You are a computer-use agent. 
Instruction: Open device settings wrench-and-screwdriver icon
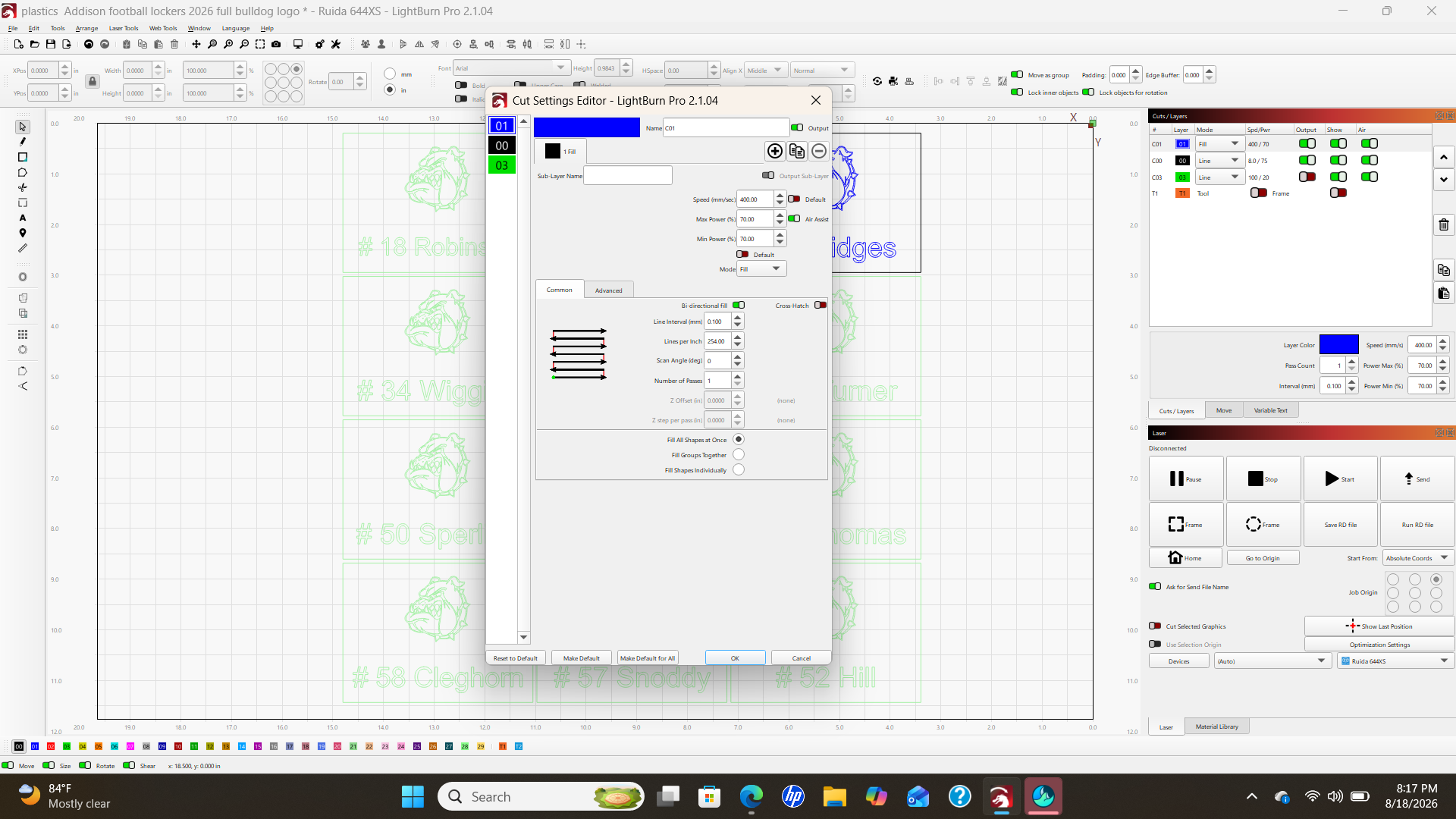pyautogui.click(x=336, y=44)
